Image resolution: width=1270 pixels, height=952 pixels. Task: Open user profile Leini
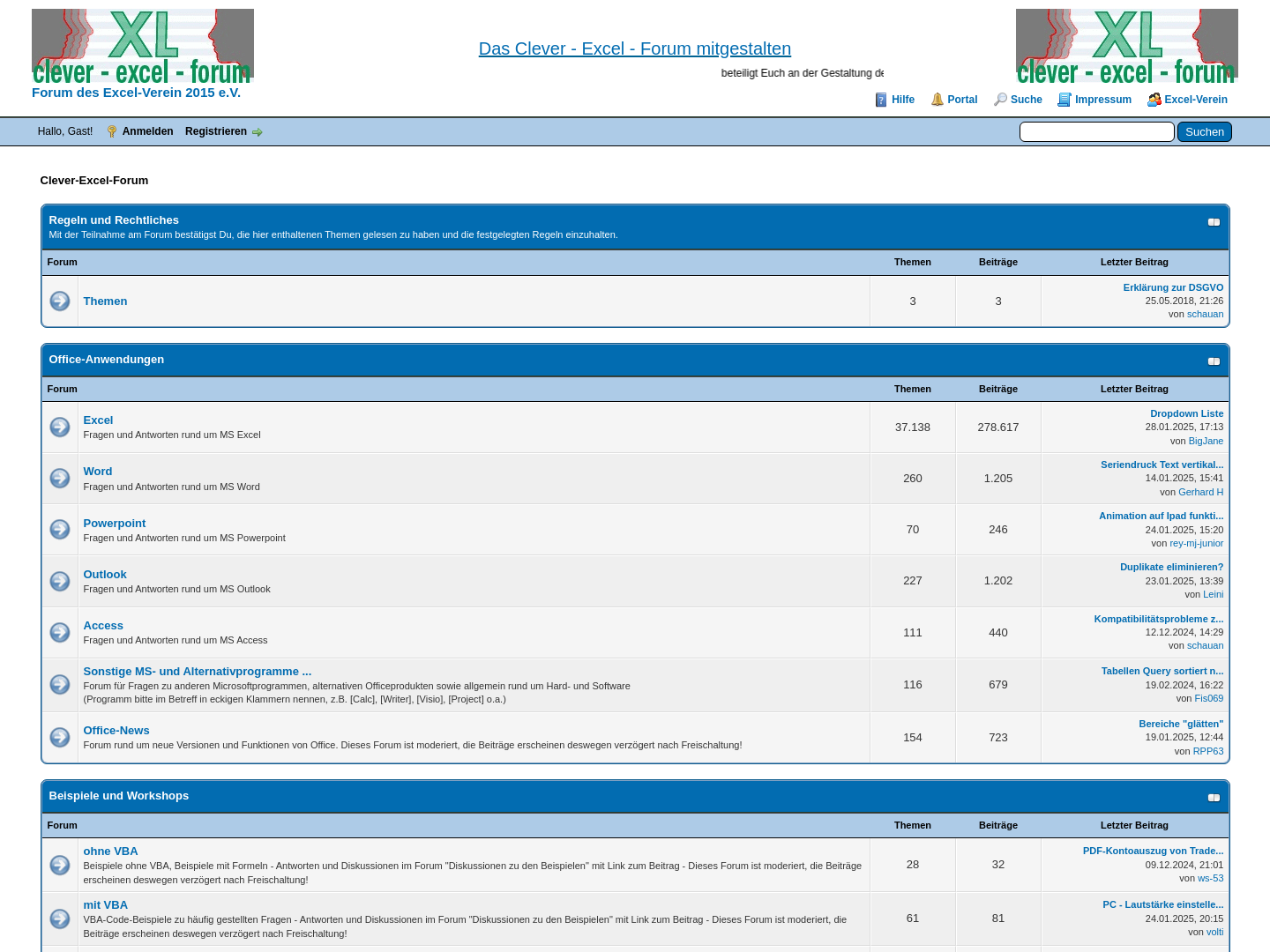coord(1214,594)
